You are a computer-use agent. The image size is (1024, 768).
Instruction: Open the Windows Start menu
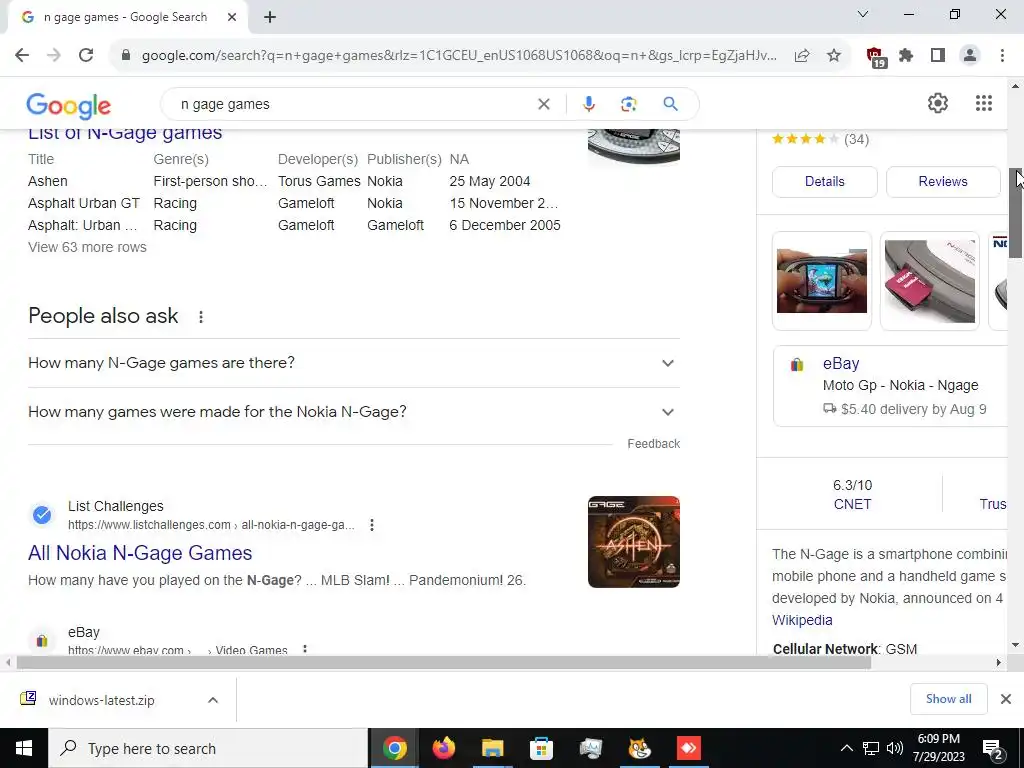24,748
